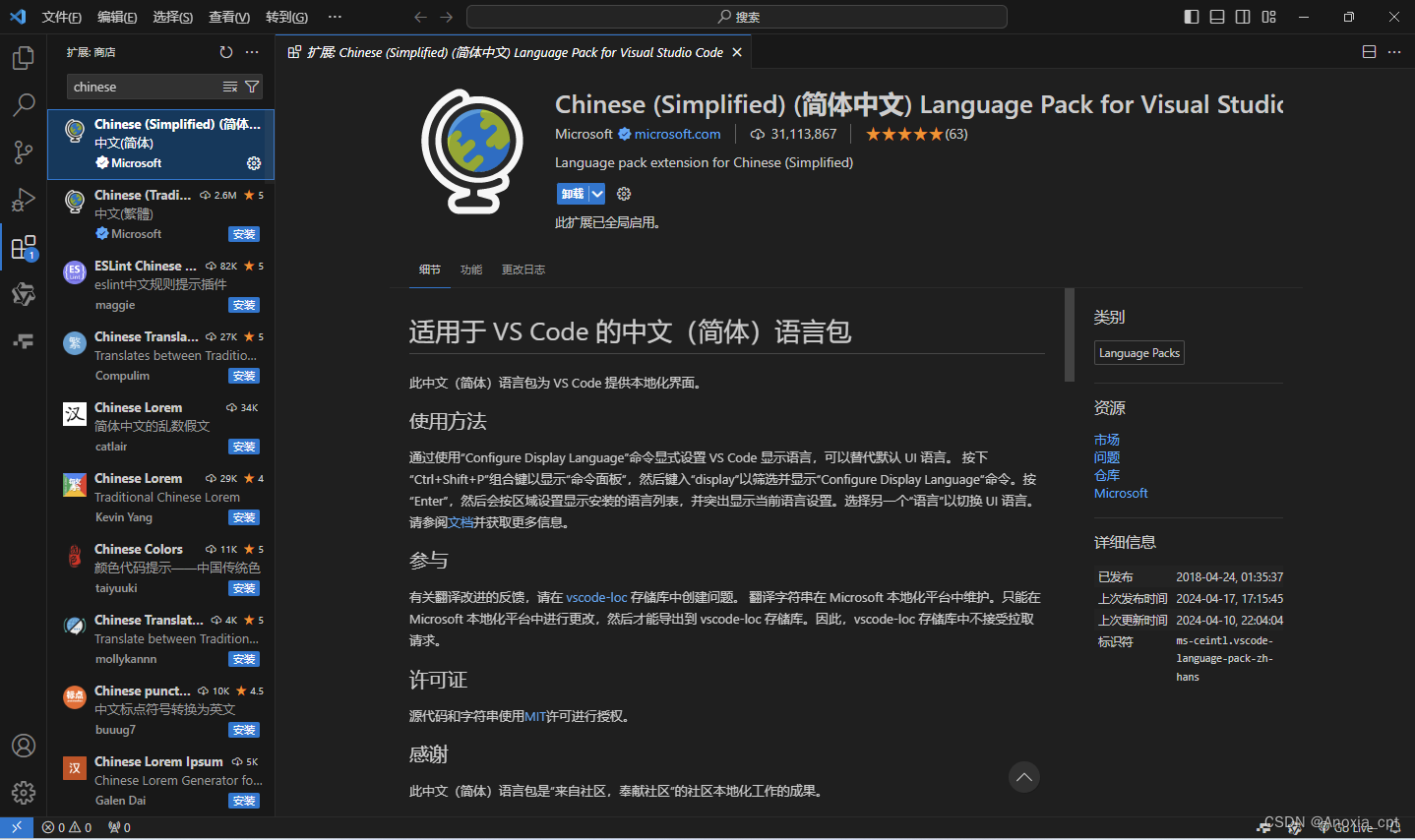Open the manage gear on the Chinese (Simplified) extension

(254, 163)
